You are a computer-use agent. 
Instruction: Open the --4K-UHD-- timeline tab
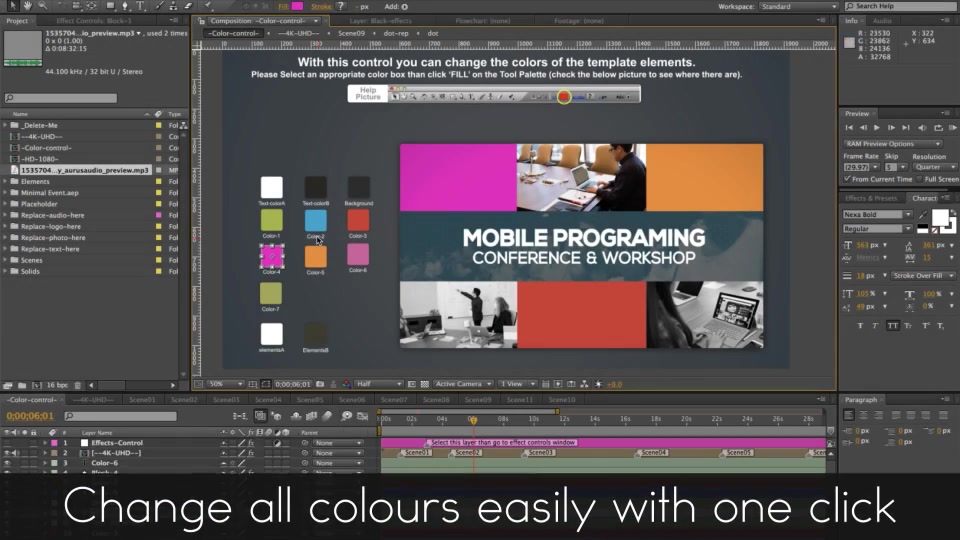pos(92,400)
